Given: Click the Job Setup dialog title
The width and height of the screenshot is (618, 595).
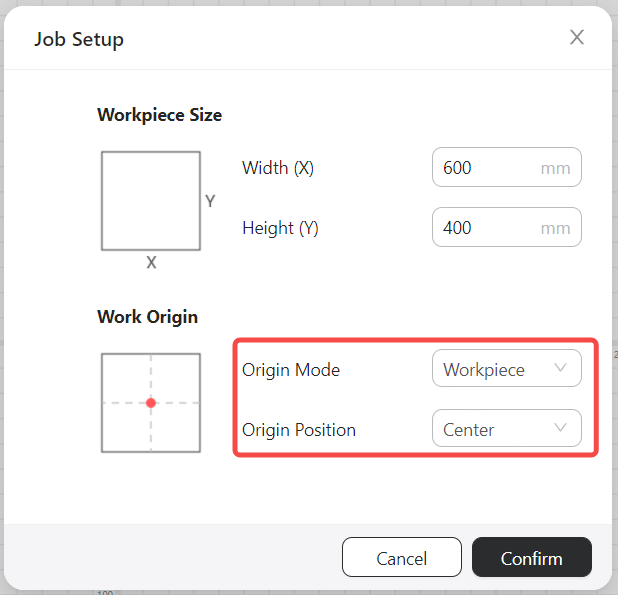Looking at the screenshot, I should tap(79, 39).
